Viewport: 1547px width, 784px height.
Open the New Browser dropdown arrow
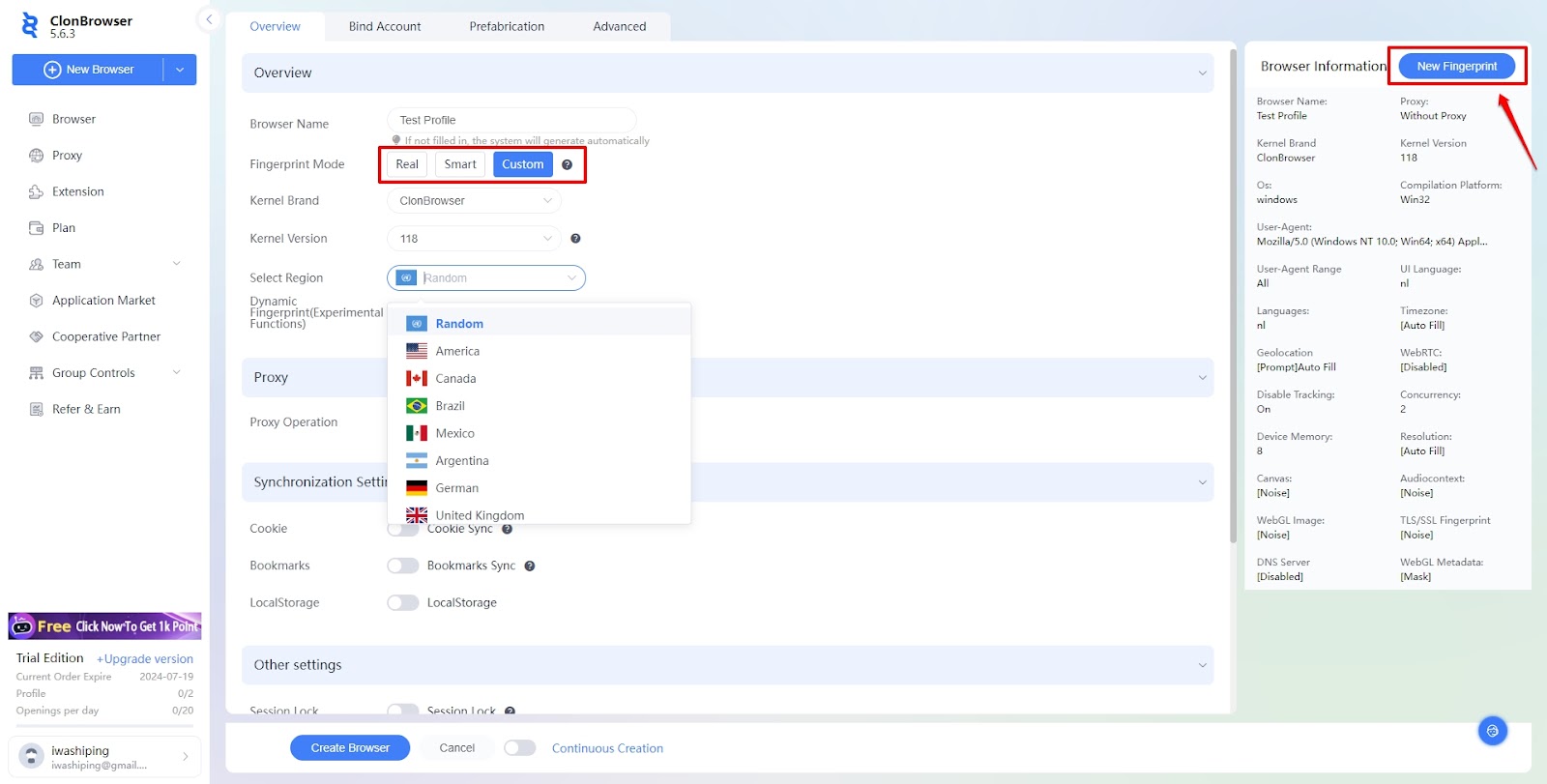(180, 70)
